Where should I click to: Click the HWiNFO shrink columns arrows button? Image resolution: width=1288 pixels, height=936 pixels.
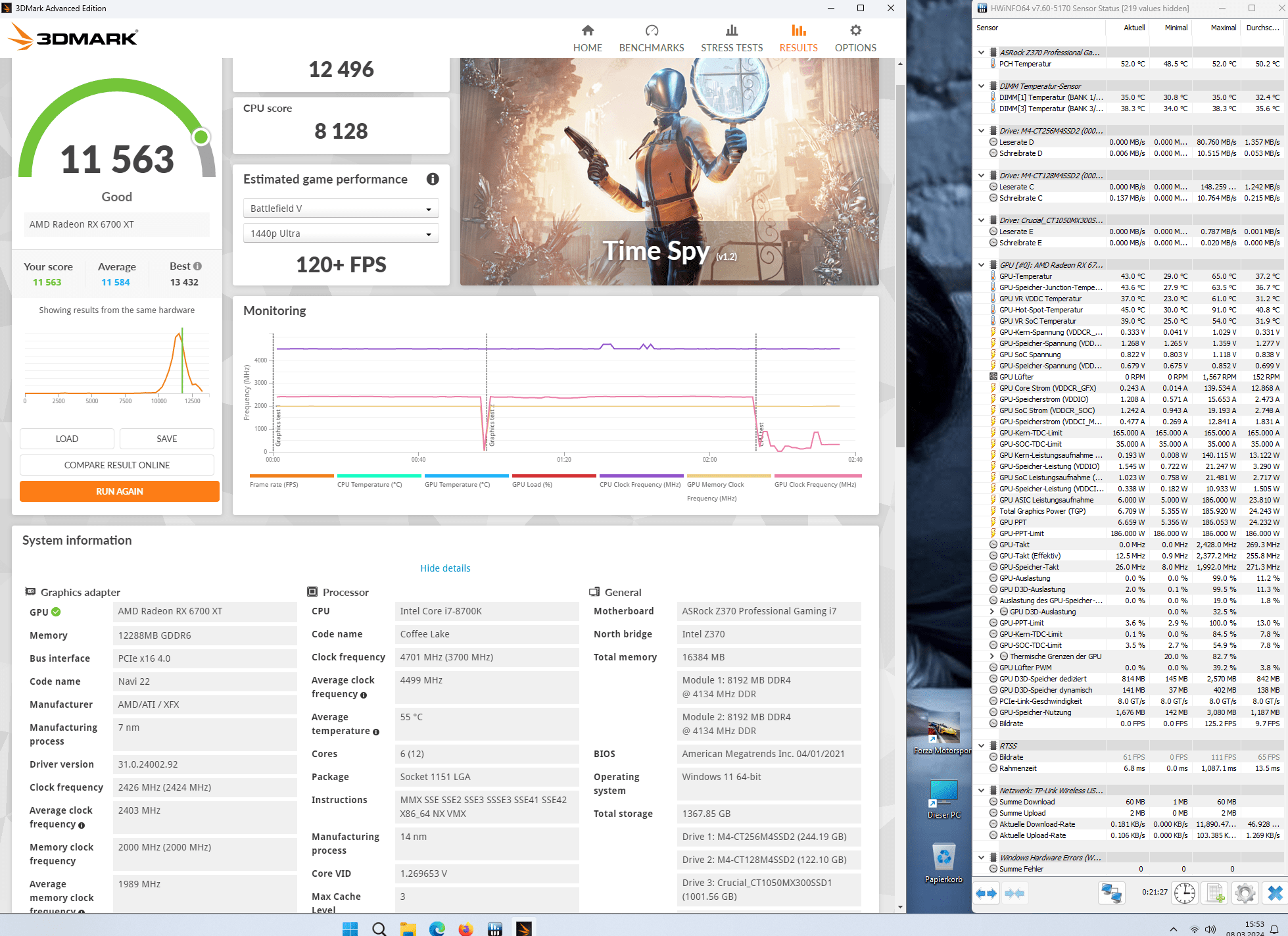click(1014, 893)
